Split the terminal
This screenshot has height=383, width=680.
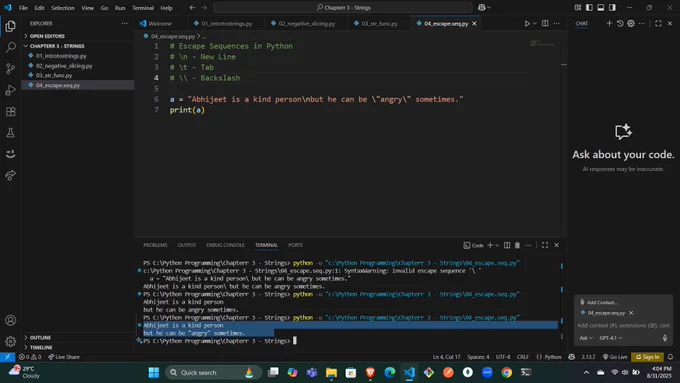pos(507,245)
